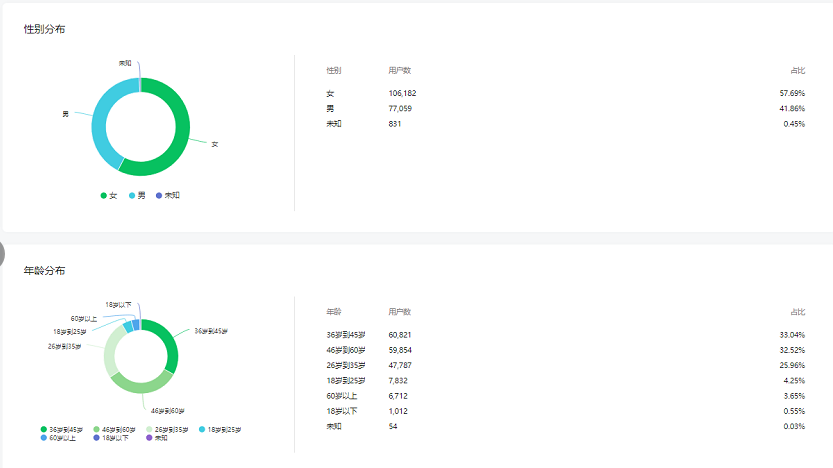This screenshot has height=468, width=833.
Task: Click the 性别分布 section title
Action: point(44,29)
